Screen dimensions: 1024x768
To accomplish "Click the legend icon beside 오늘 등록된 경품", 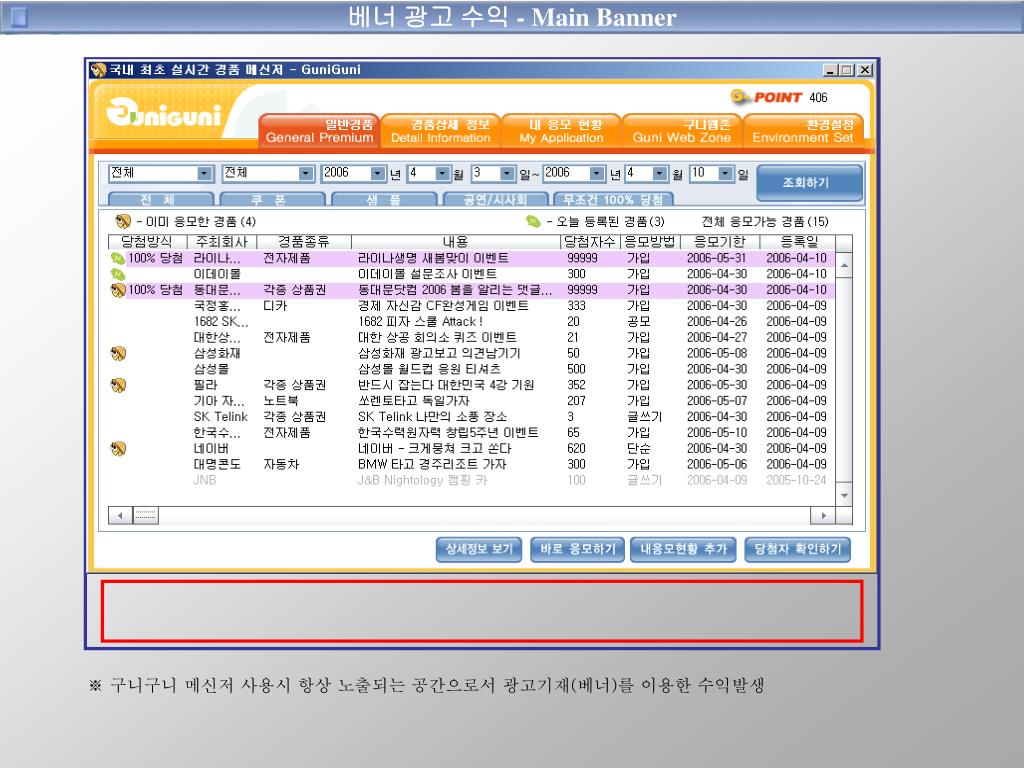I will coord(533,221).
